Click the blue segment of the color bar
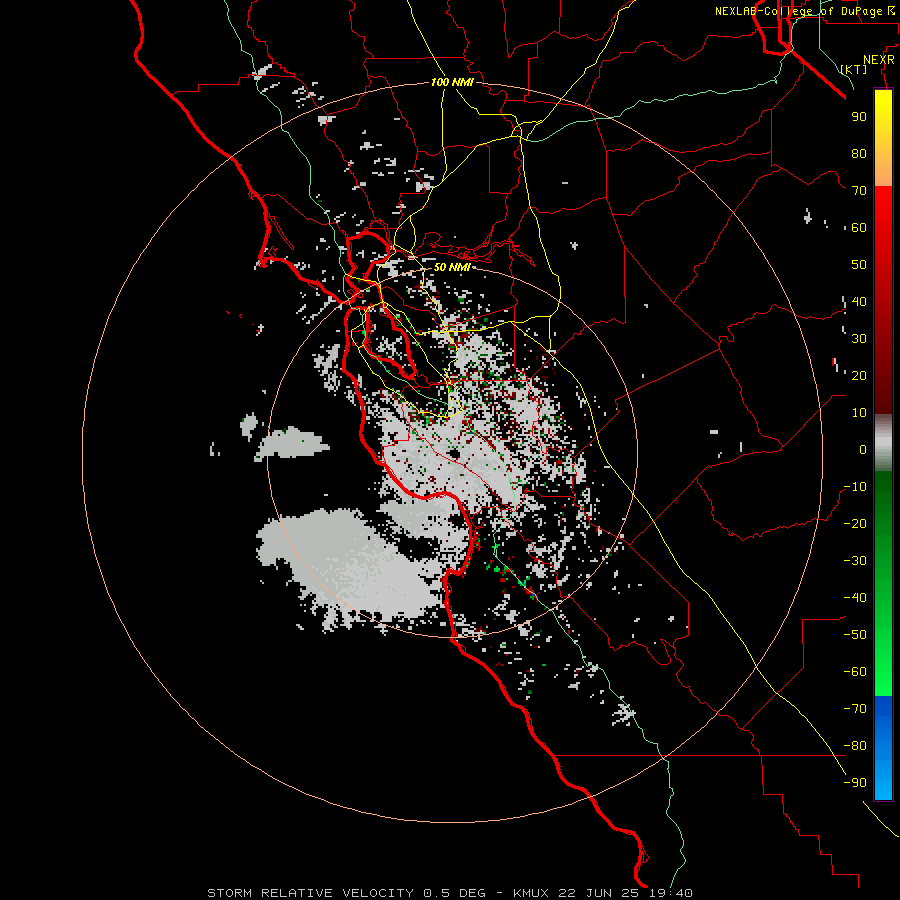Viewport: 900px width, 900px height. point(883,746)
